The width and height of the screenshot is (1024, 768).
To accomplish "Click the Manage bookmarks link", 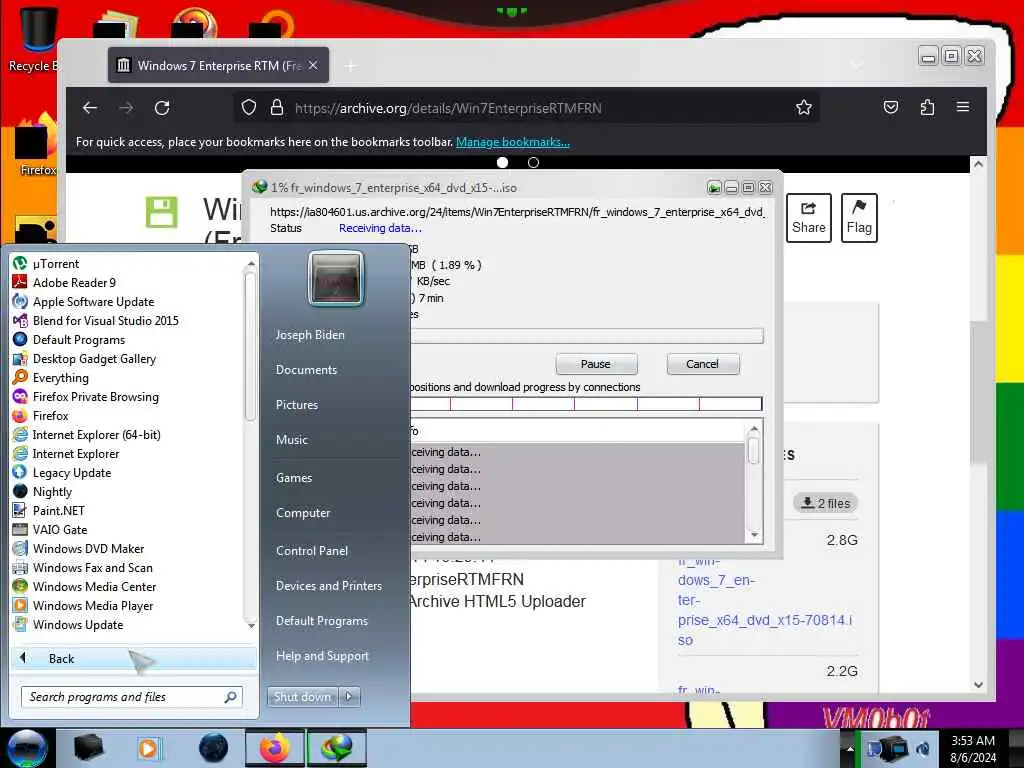I will pyautogui.click(x=513, y=142).
